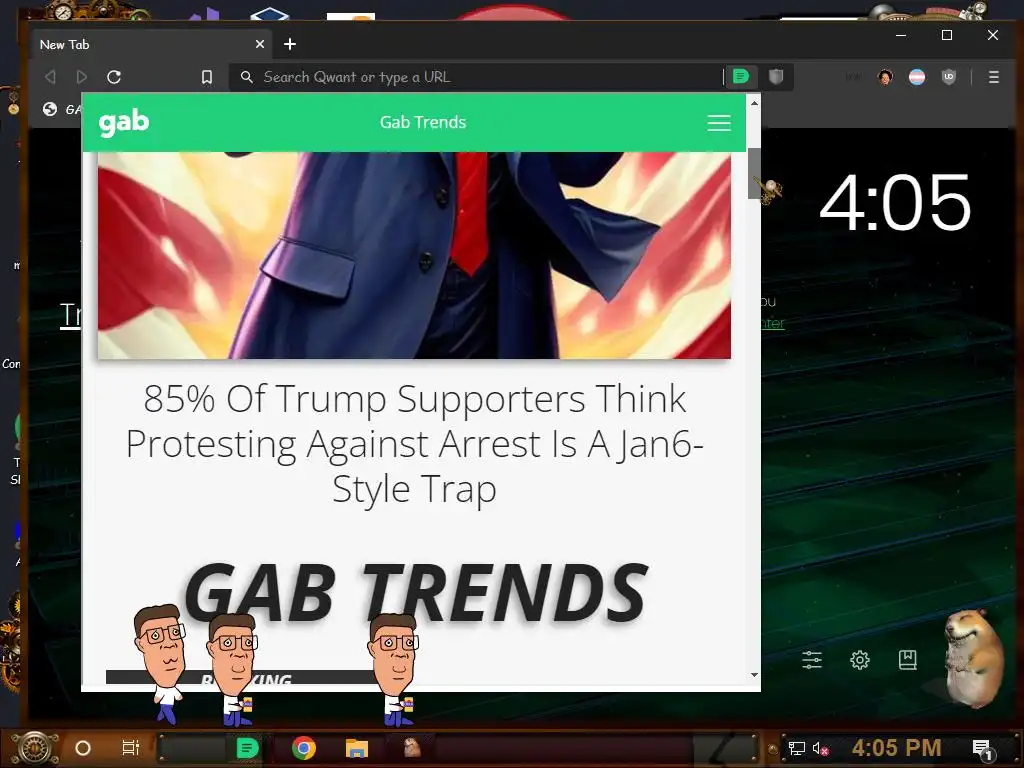Click the Gab Trends header title
Screen dimensions: 1024x768
pos(423,122)
